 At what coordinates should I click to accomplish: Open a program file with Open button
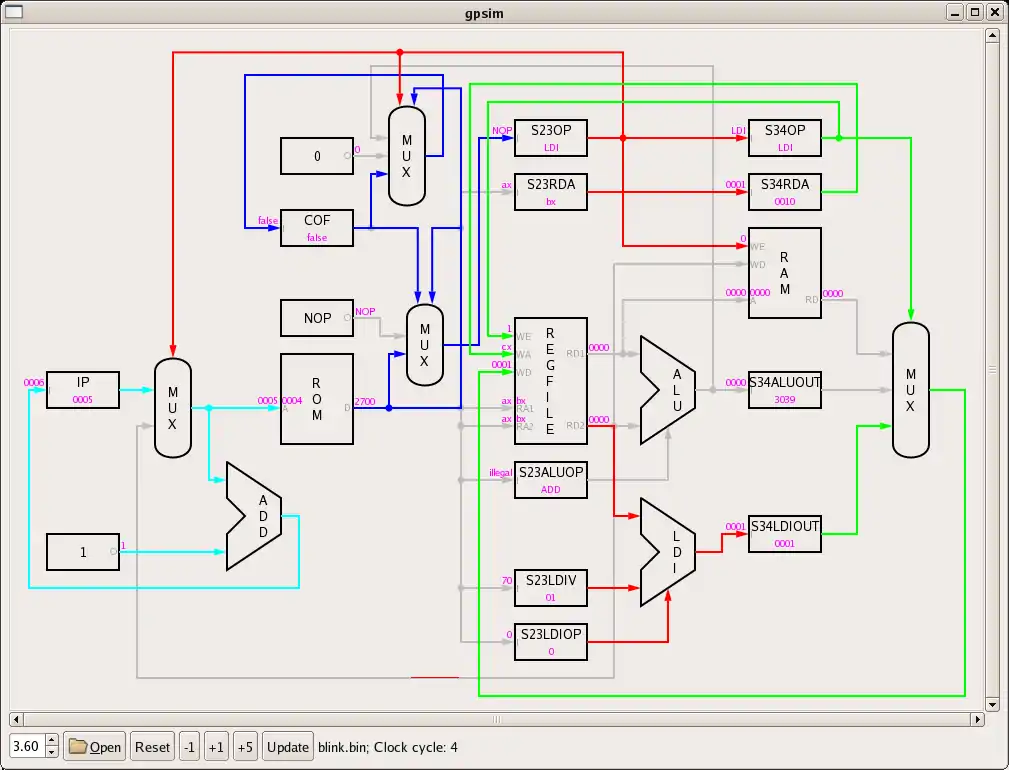[x=95, y=746]
